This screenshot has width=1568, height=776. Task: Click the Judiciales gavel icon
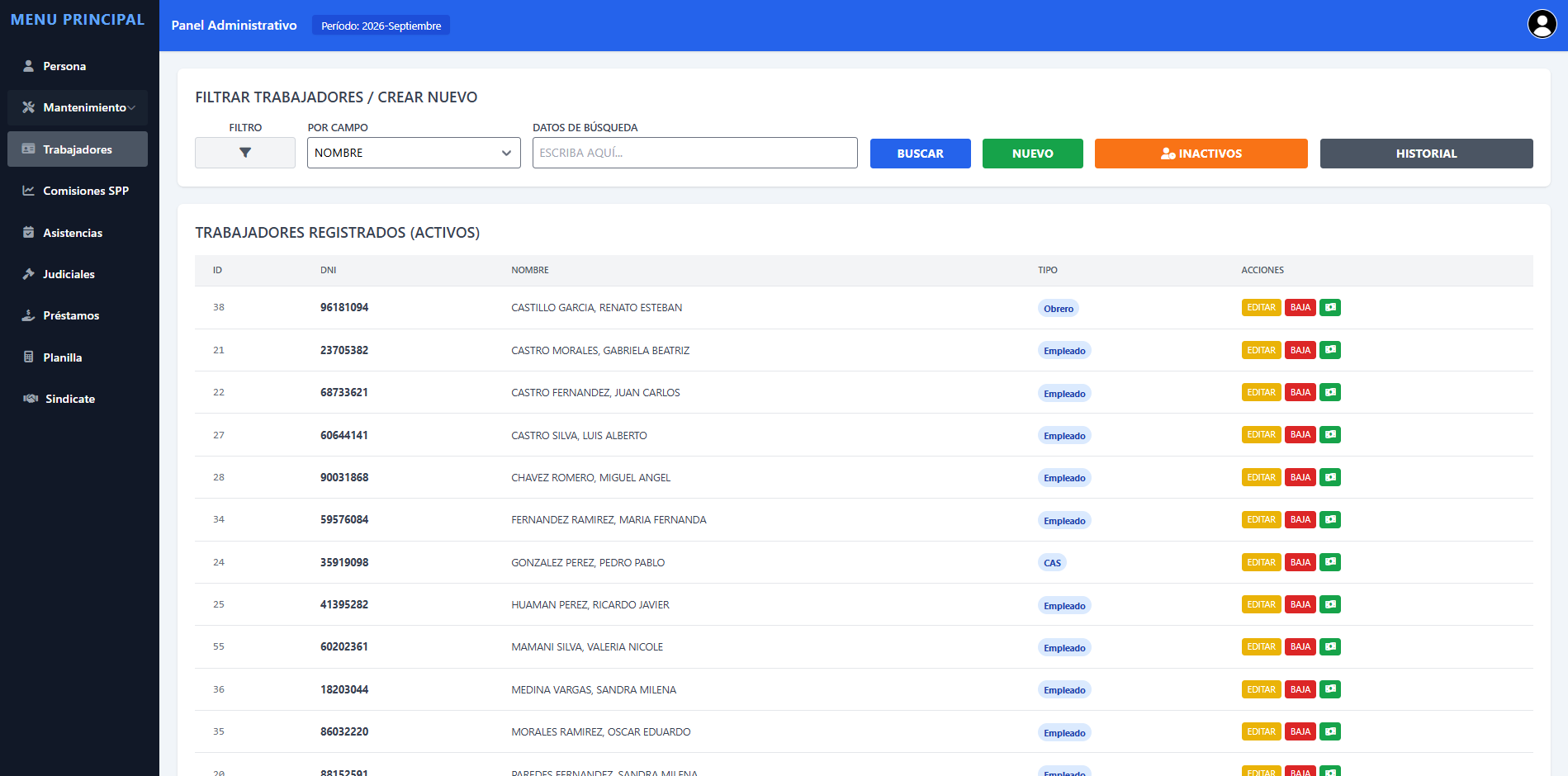pyautogui.click(x=29, y=274)
